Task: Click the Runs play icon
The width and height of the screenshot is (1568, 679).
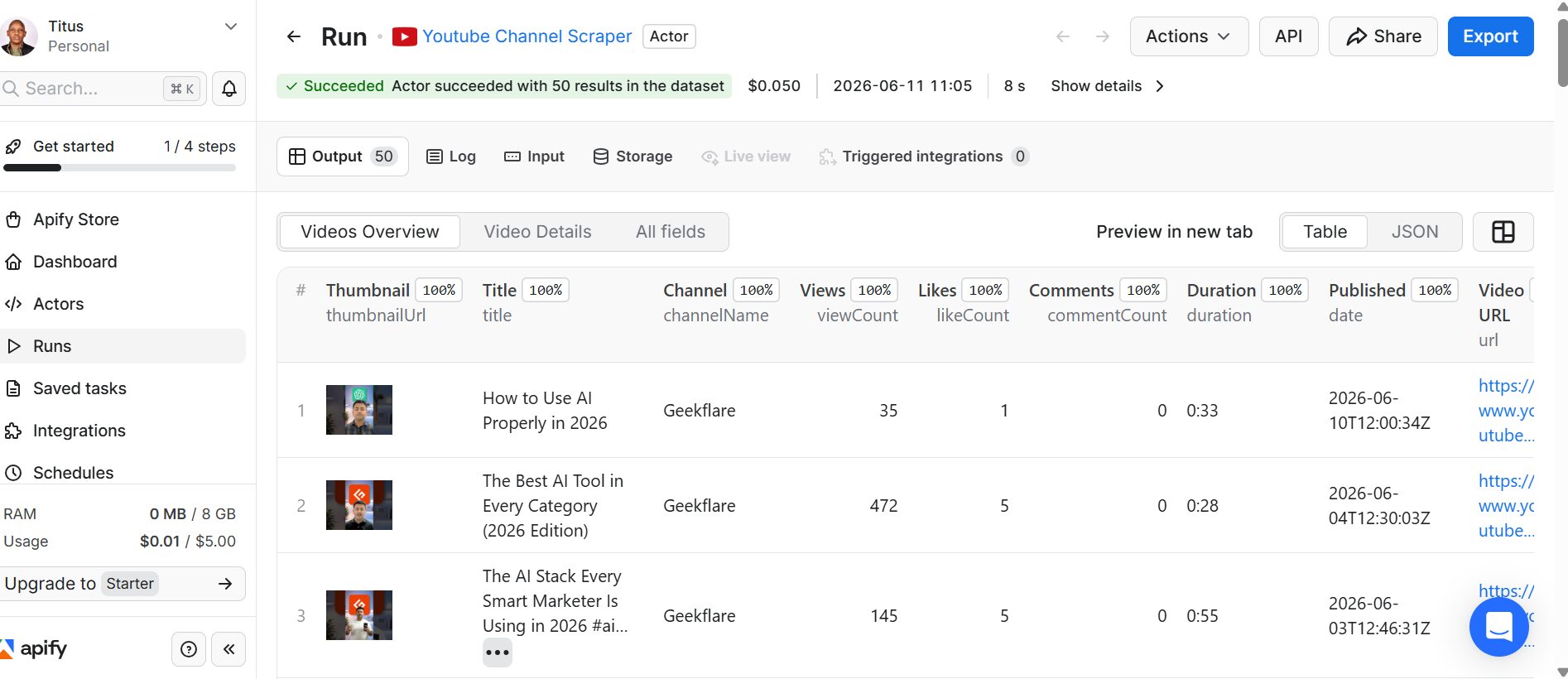Action: (x=13, y=346)
